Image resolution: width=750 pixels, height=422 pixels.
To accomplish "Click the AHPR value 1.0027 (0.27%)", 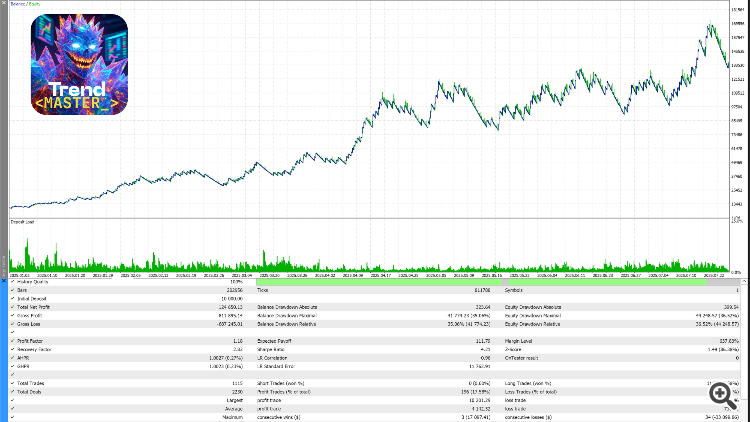I will click(x=226, y=358).
